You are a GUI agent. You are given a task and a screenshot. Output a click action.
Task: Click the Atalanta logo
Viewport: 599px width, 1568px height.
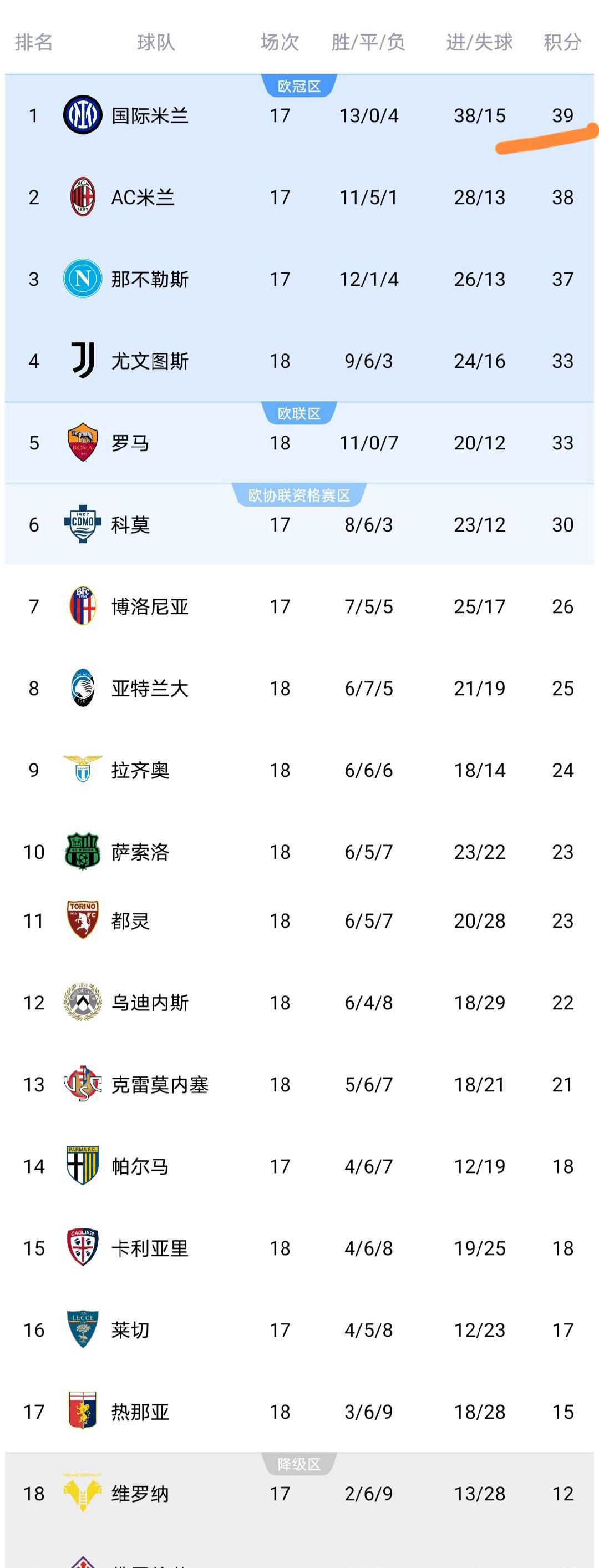pyautogui.click(x=82, y=688)
